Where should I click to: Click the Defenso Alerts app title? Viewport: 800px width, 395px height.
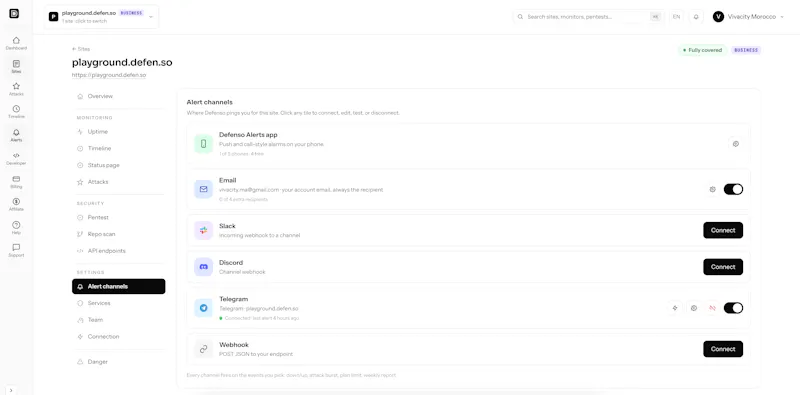pyautogui.click(x=248, y=135)
